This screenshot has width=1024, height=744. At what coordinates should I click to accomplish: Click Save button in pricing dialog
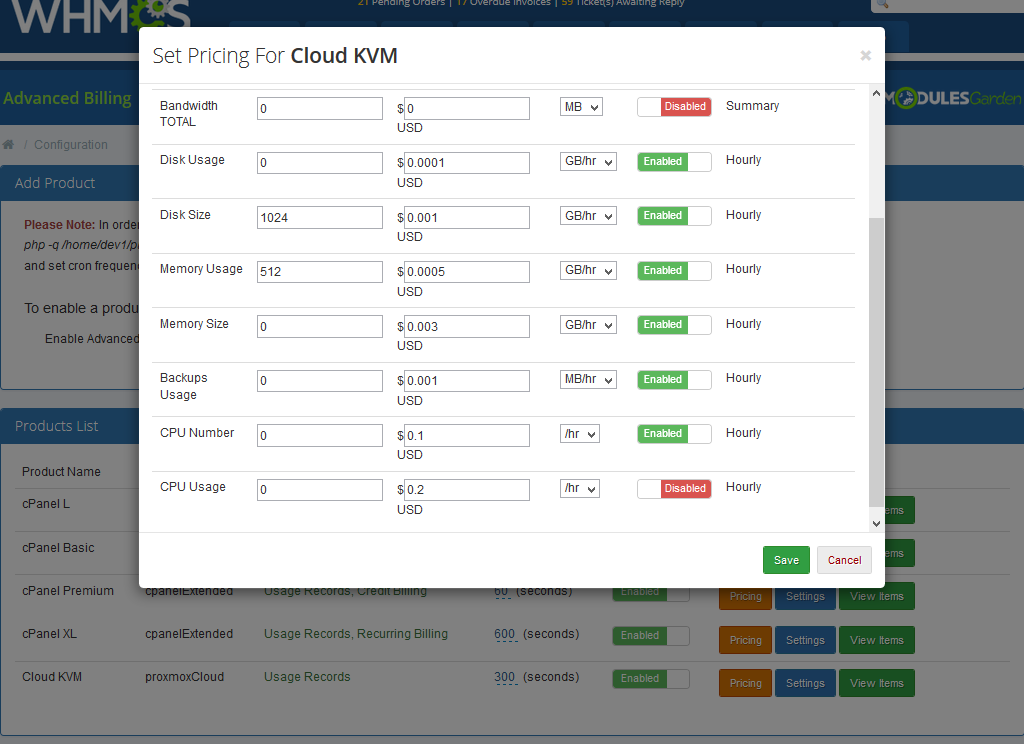786,560
